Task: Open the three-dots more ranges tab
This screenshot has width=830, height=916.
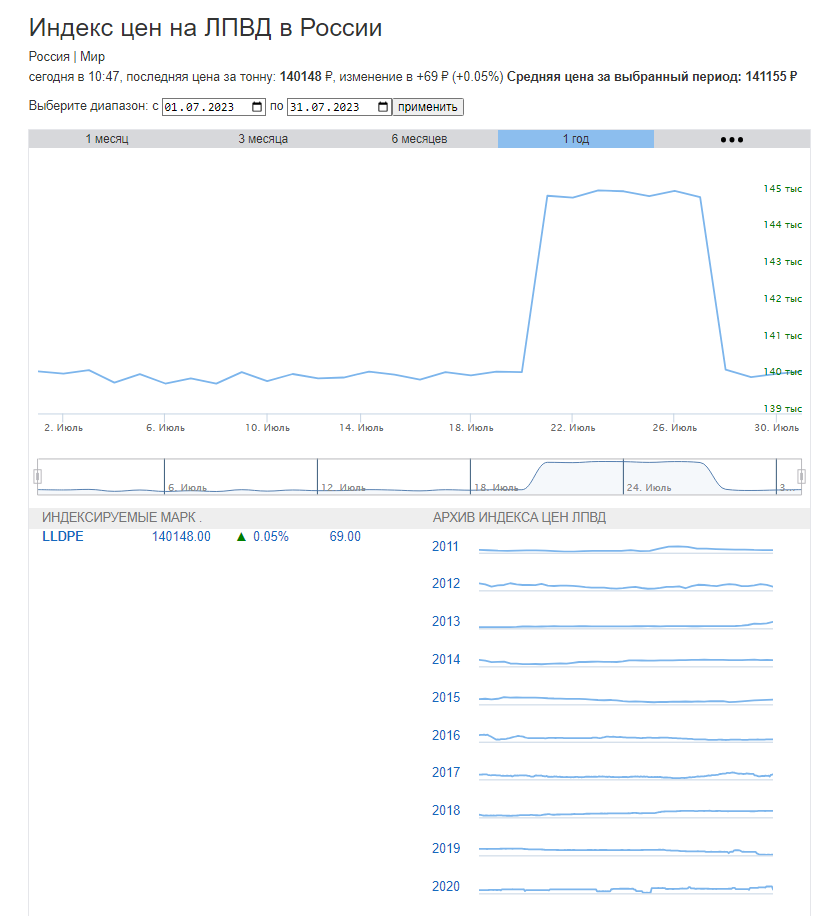Action: click(x=732, y=139)
